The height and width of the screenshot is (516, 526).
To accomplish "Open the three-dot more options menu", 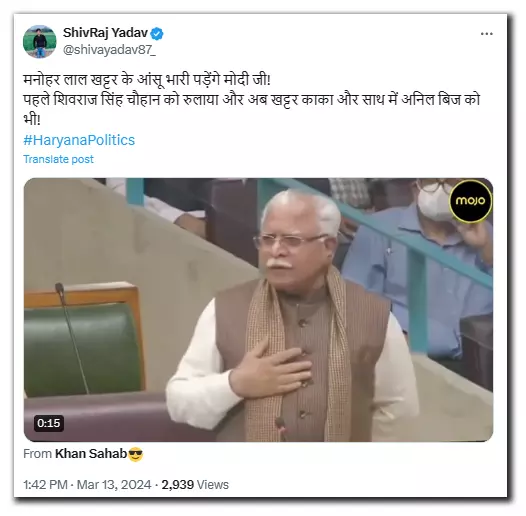I will (x=486, y=34).
